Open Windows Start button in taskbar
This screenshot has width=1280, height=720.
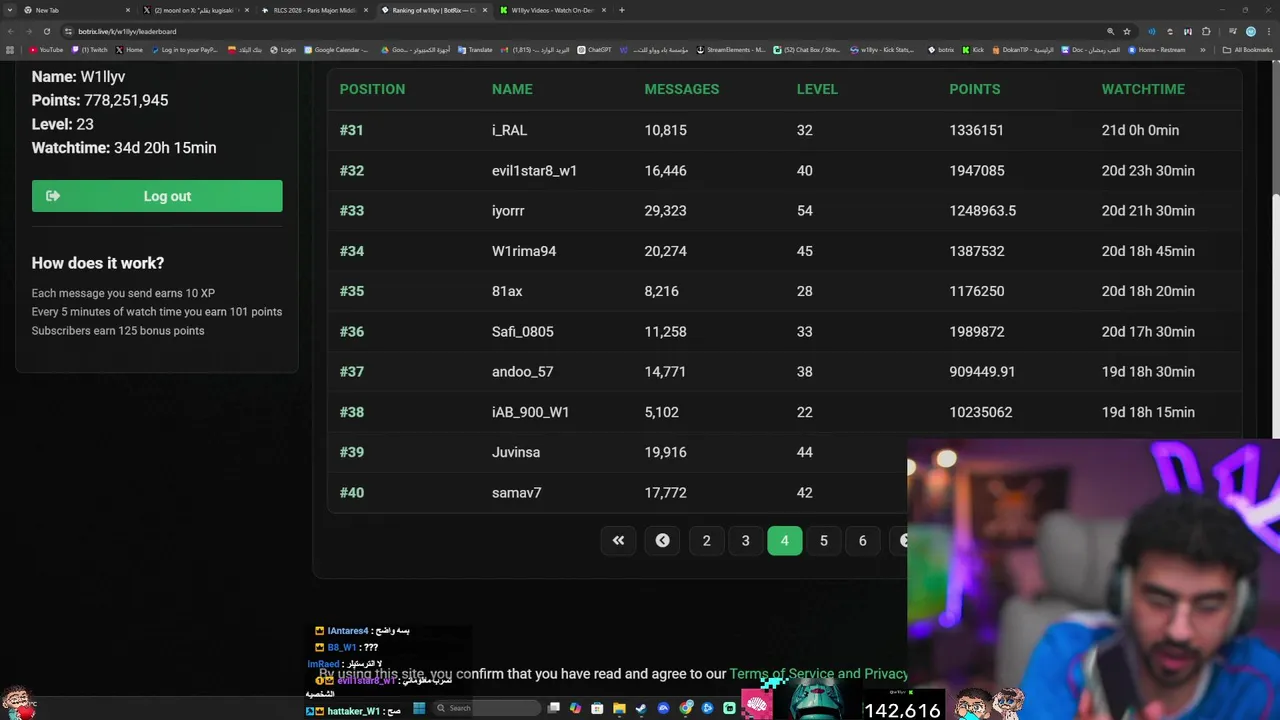419,708
